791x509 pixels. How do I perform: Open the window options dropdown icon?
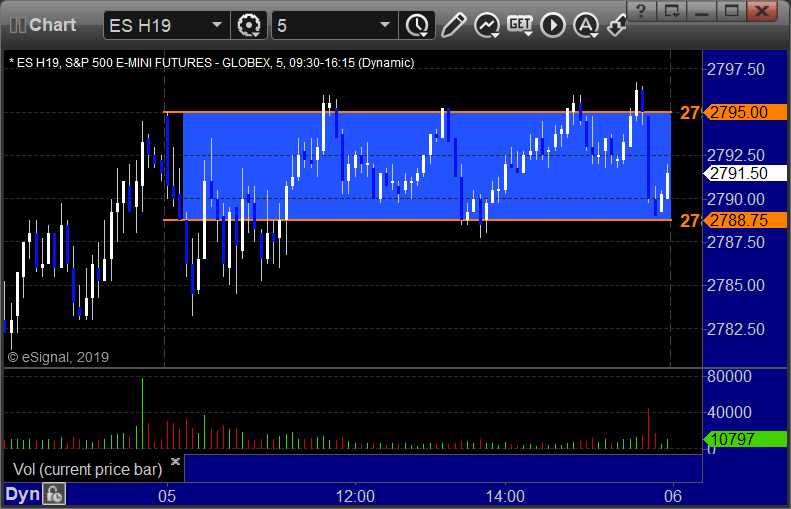[671, 10]
